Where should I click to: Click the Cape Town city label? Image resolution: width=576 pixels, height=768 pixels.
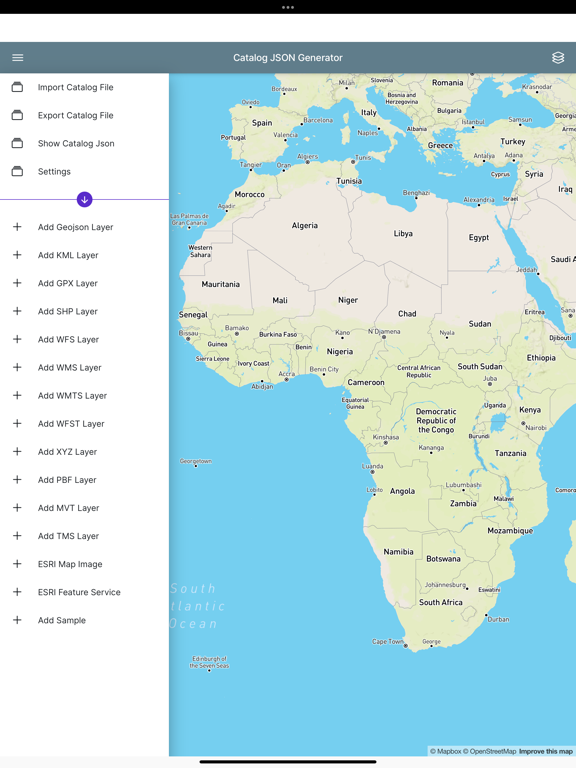click(x=388, y=642)
